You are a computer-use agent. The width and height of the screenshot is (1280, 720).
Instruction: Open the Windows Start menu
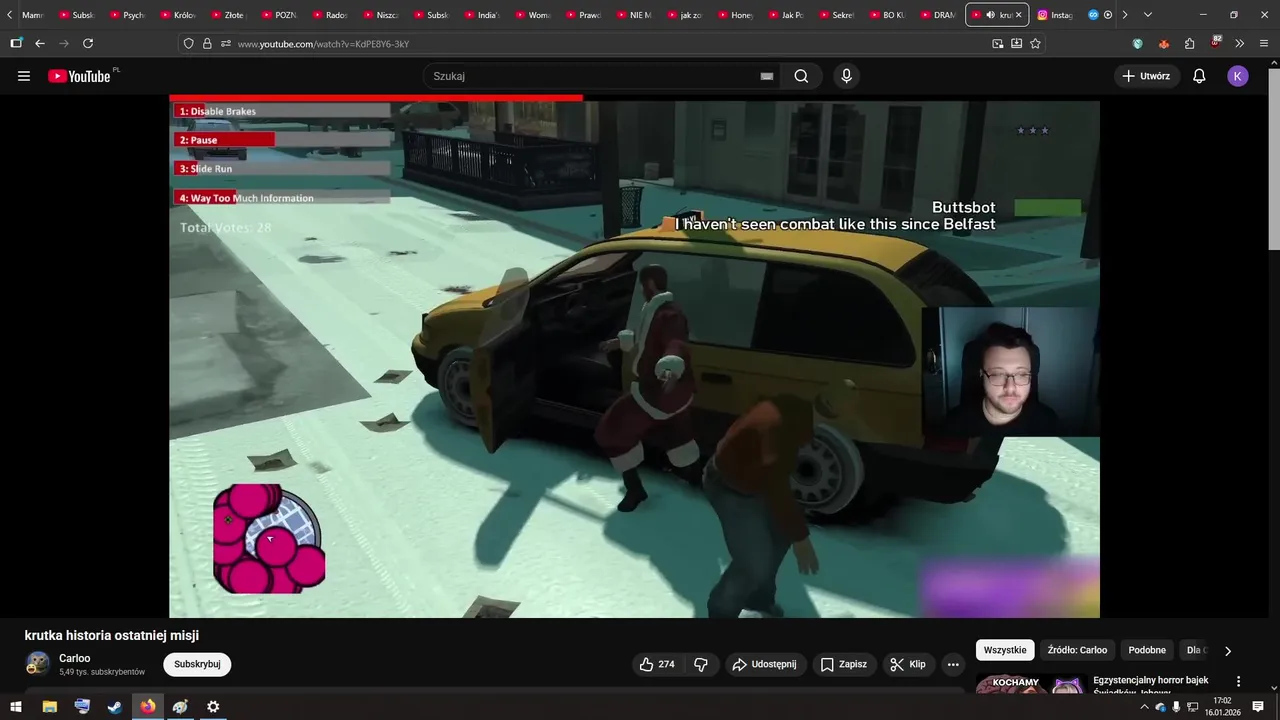tap(16, 707)
